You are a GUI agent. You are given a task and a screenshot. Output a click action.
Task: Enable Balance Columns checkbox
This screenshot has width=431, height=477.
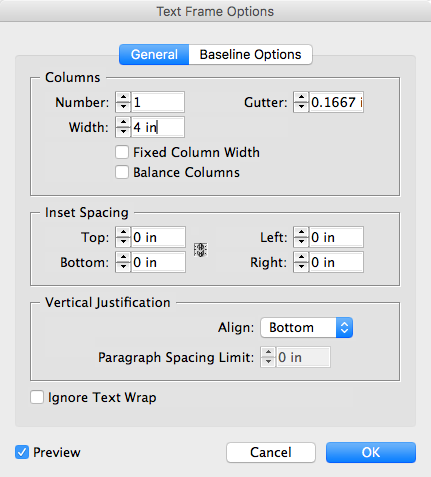(x=122, y=172)
